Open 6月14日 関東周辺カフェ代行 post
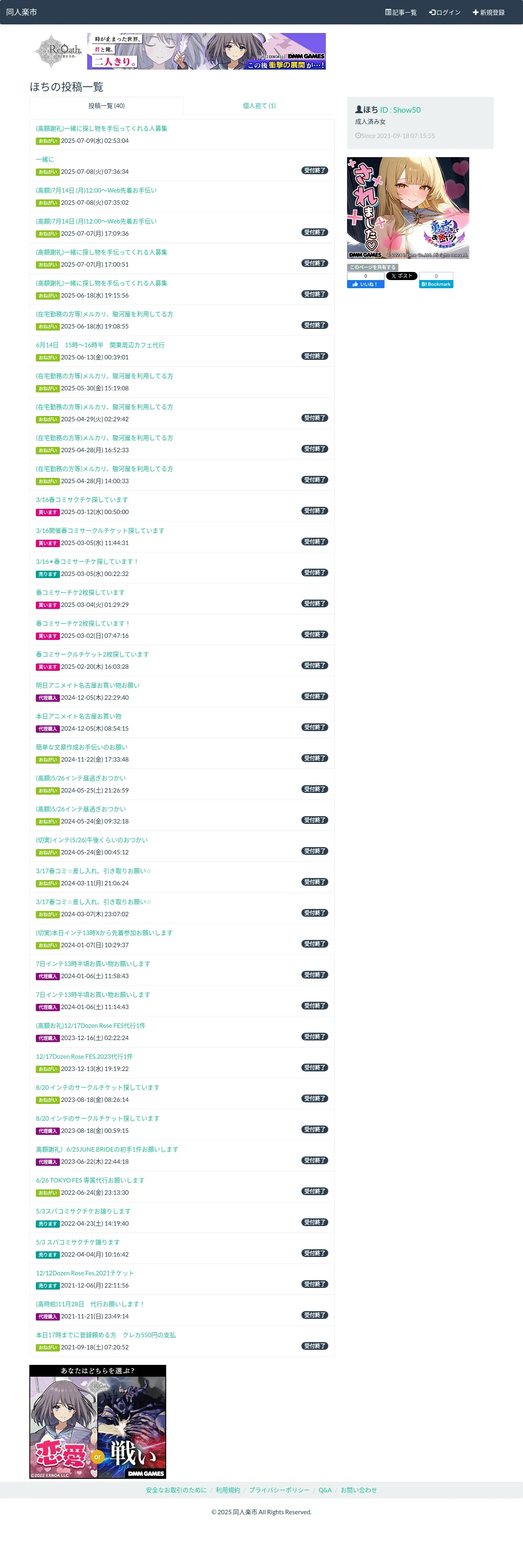This screenshot has width=523, height=1568. [100, 345]
